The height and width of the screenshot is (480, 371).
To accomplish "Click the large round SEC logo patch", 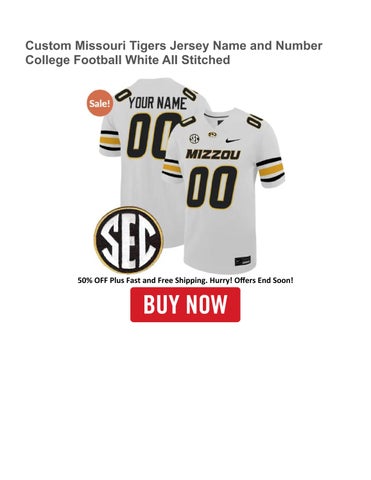I will [x=129, y=240].
